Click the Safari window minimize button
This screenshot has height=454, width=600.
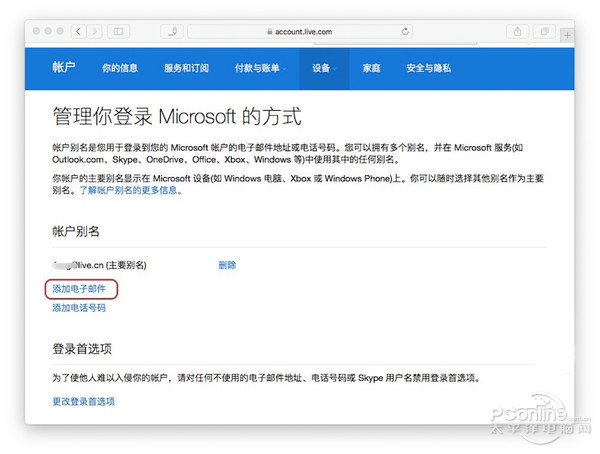(x=48, y=31)
